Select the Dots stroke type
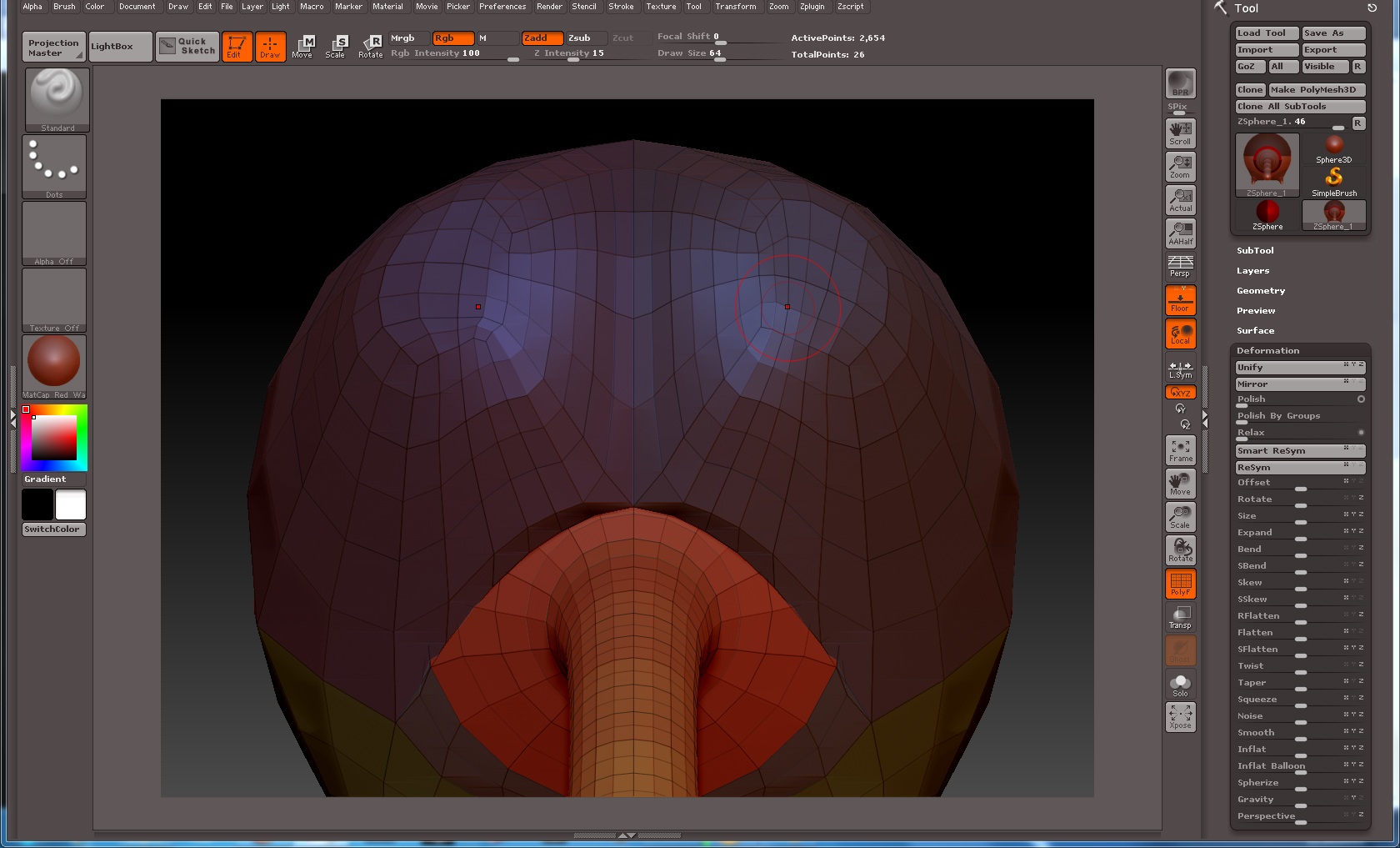This screenshot has width=1400, height=848. pos(55,165)
